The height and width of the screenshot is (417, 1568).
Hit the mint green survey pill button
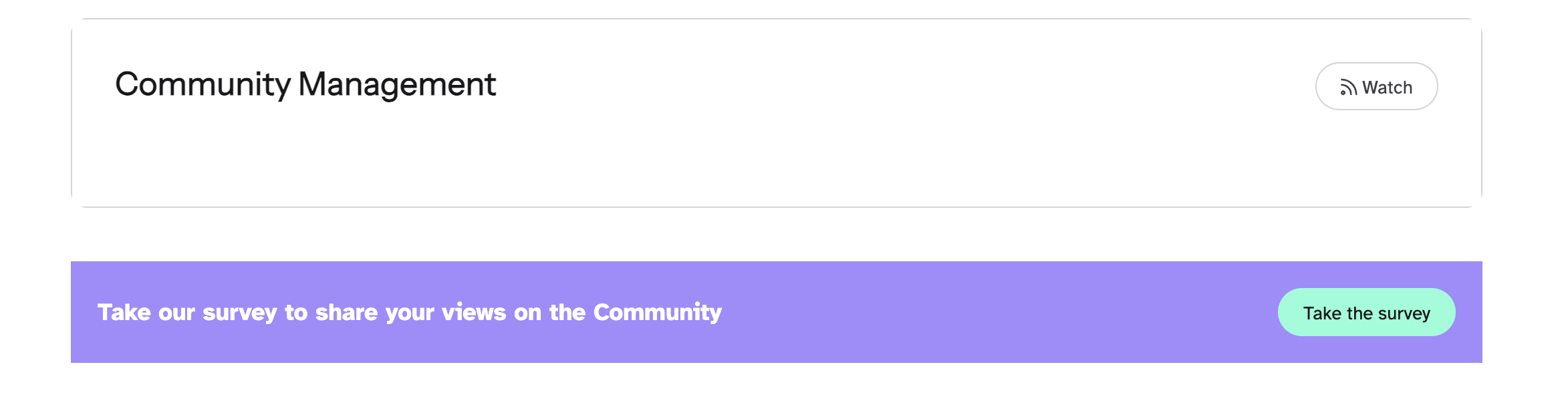[1366, 313]
